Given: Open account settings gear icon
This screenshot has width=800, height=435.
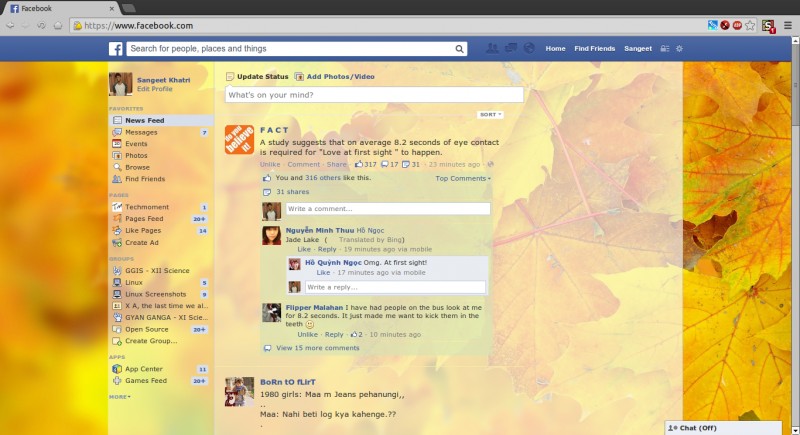Looking at the screenshot, I should pyautogui.click(x=679, y=49).
